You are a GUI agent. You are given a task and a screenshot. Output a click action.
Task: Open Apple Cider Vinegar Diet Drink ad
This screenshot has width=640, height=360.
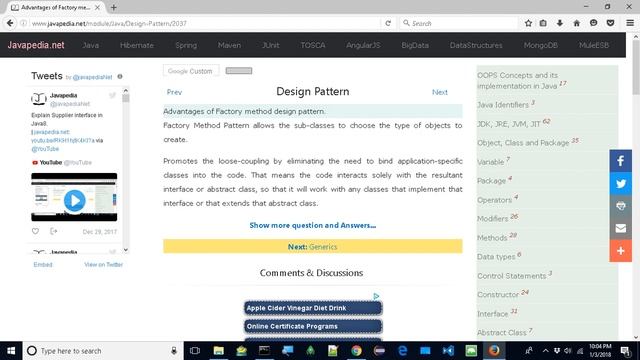click(313, 308)
